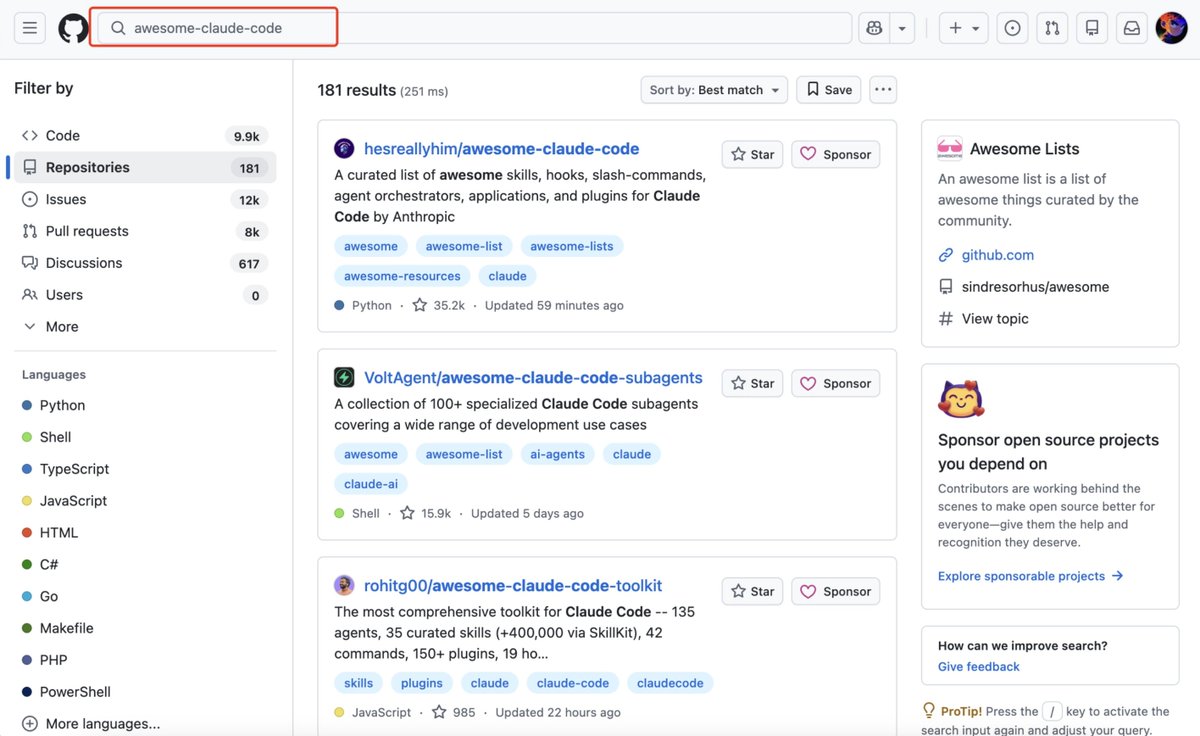Open Copilot chat icon
The image size is (1200, 736).
(x=875, y=28)
